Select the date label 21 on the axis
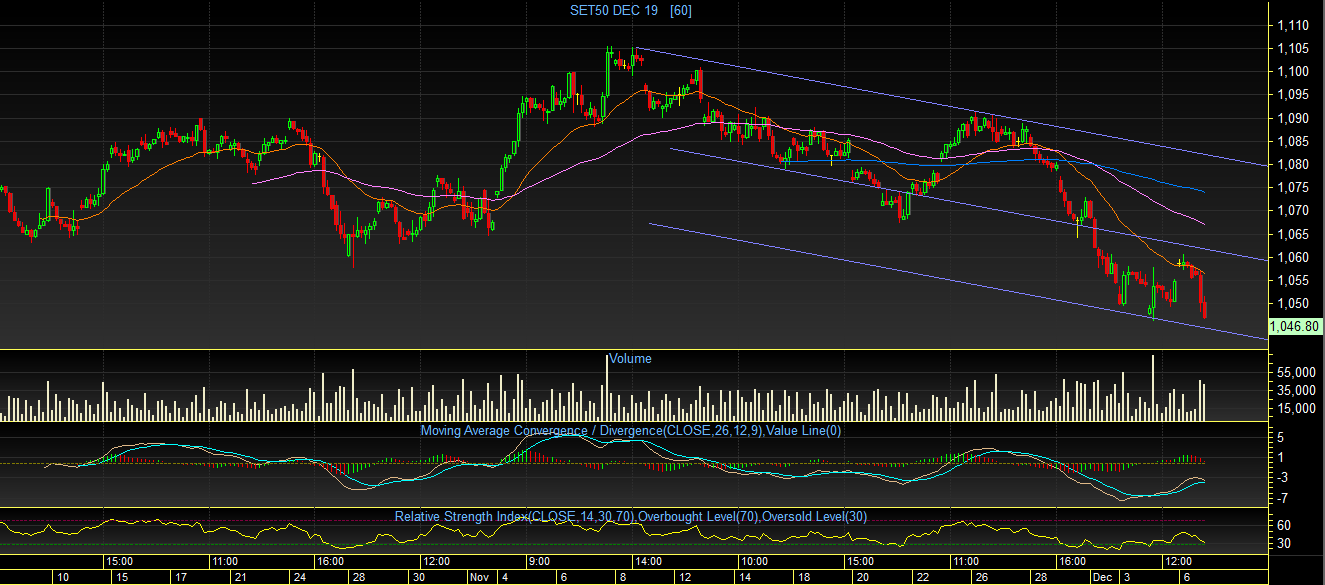The height and width of the screenshot is (585, 1325). click(241, 577)
